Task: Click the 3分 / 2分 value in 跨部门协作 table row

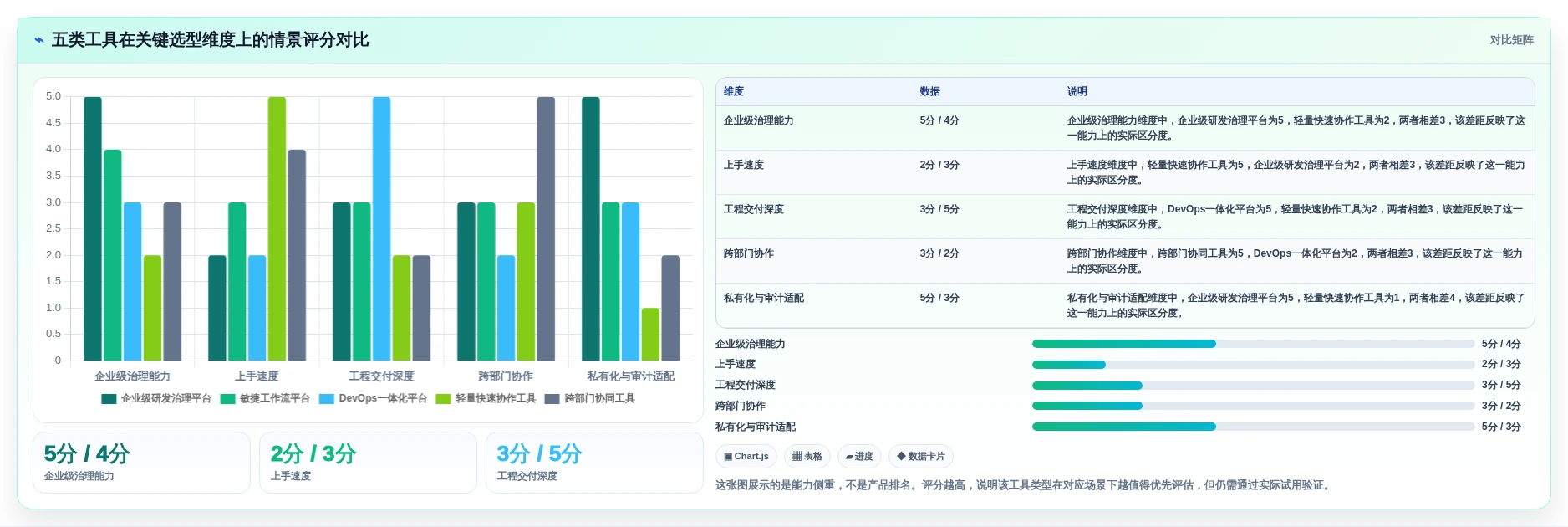Action: pyautogui.click(x=939, y=253)
